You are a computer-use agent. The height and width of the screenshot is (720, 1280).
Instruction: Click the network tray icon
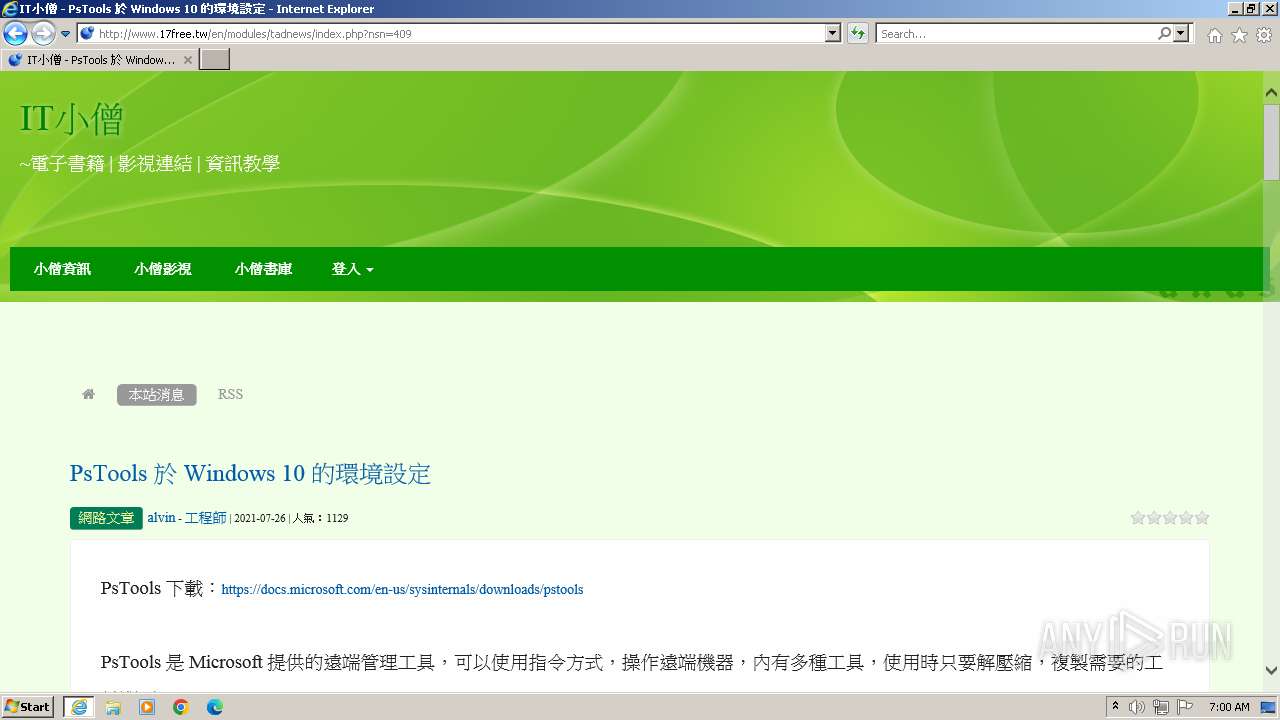(x=1160, y=707)
